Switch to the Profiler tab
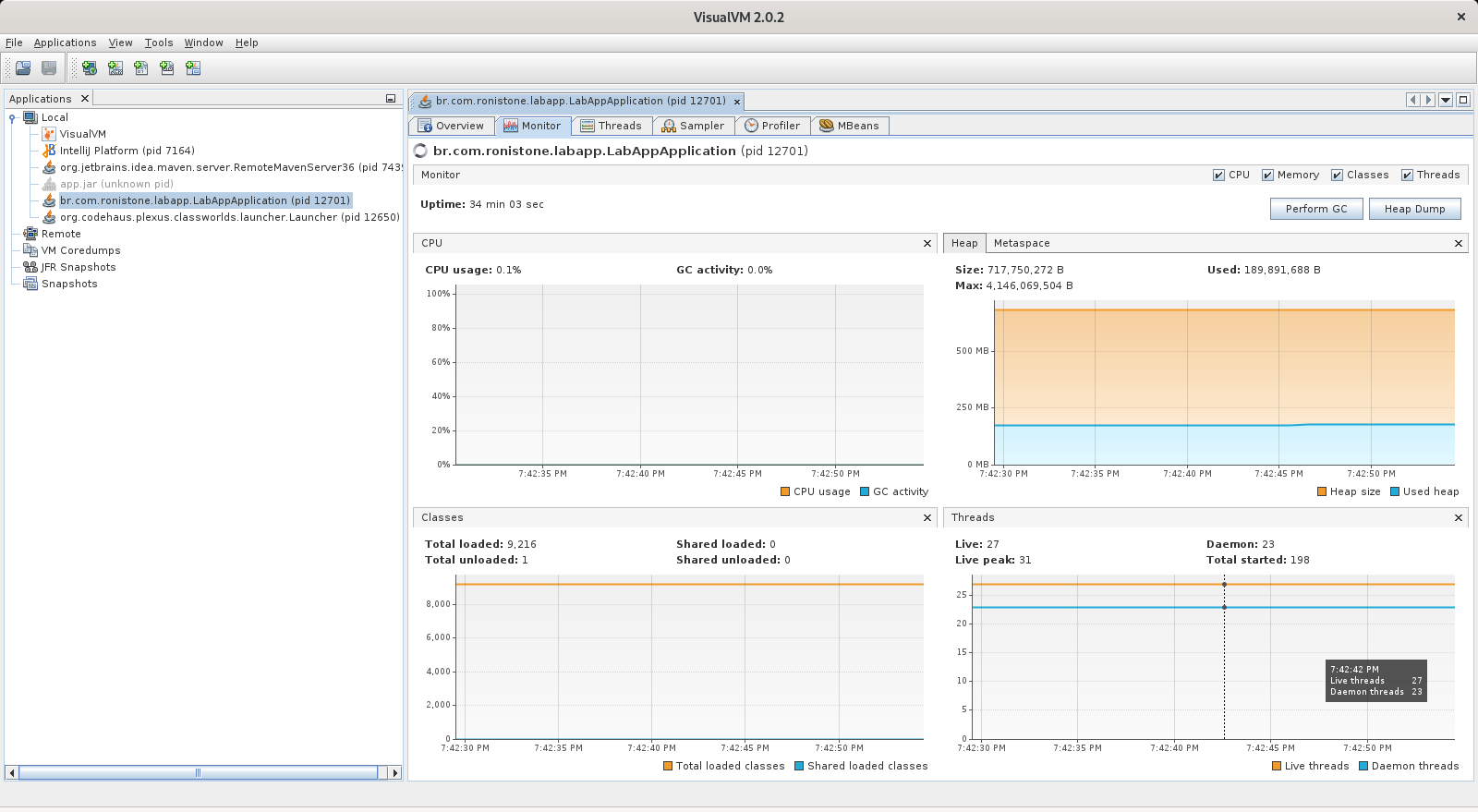This screenshot has height=812, width=1478. [773, 126]
